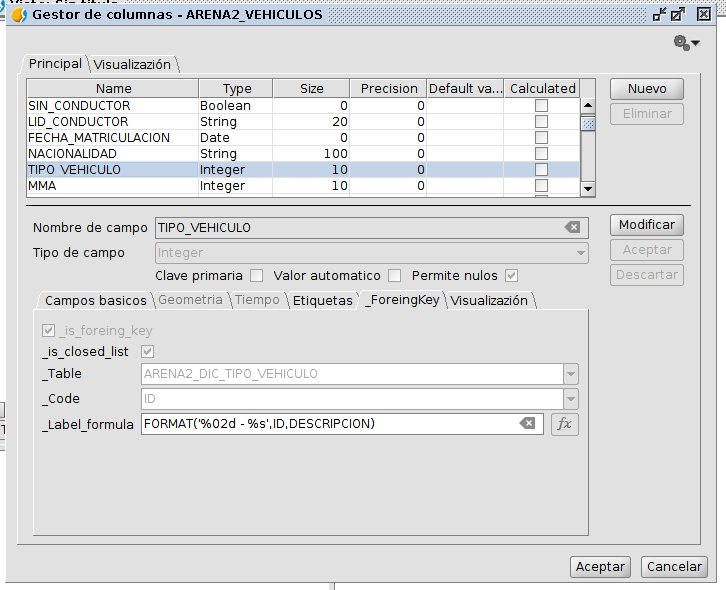The image size is (726, 590).
Task: Open the _Code combo box dropdown
Action: (x=571, y=399)
